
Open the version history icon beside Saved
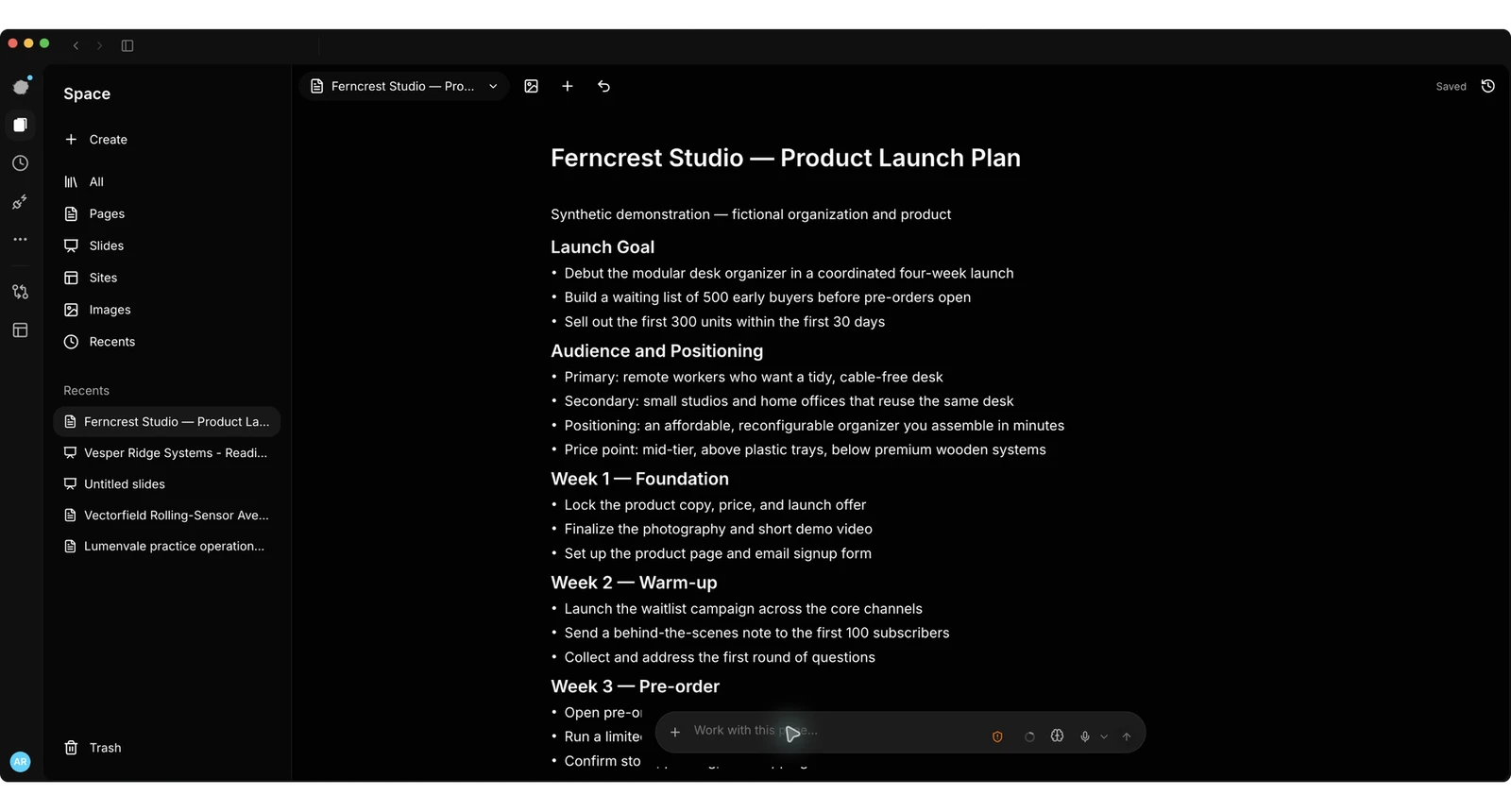[1488, 86]
